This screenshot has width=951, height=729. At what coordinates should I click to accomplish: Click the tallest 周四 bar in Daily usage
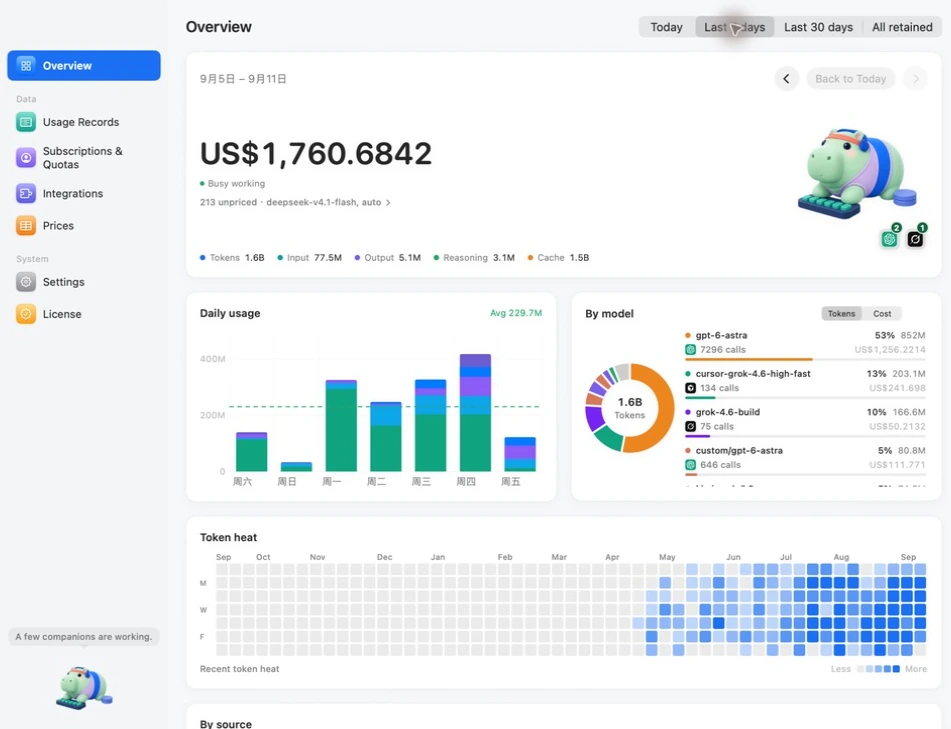click(x=475, y=412)
